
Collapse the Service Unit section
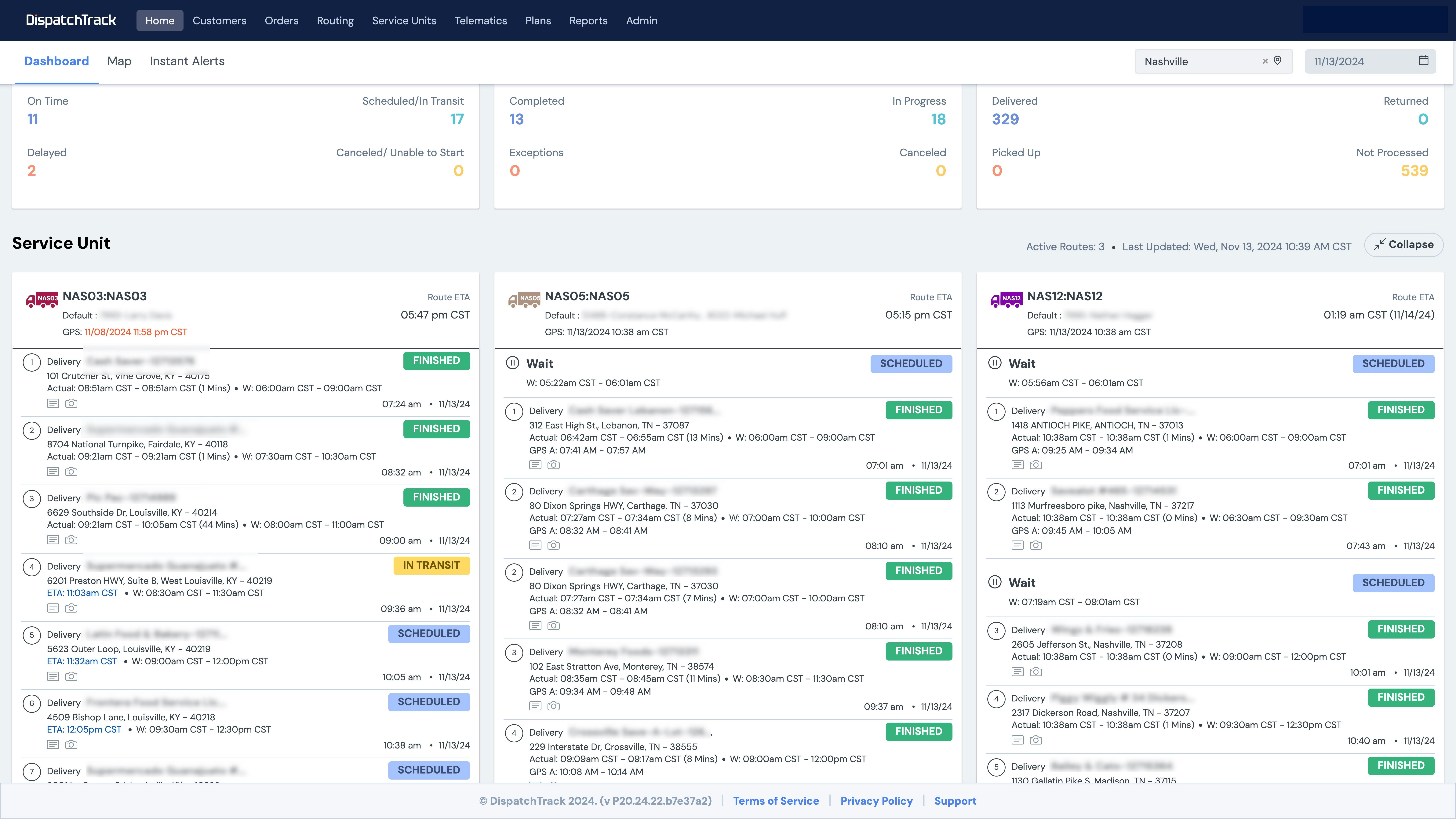[x=1403, y=245]
